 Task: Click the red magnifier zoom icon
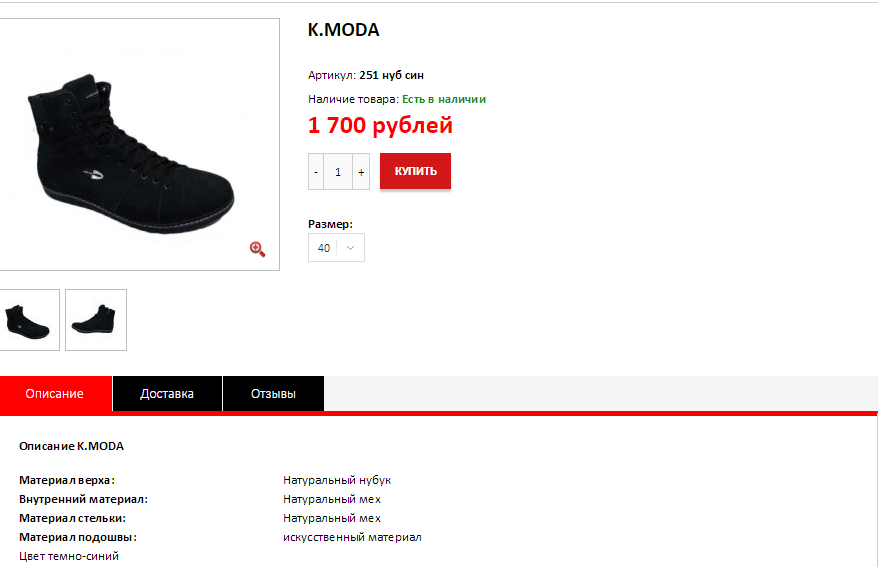click(258, 249)
